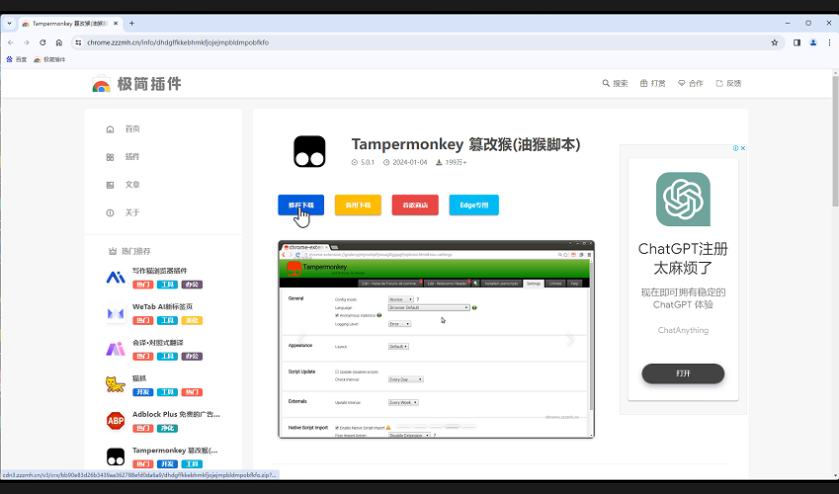Click the 极简插件 site logo
The image size is (839, 494).
click(137, 83)
